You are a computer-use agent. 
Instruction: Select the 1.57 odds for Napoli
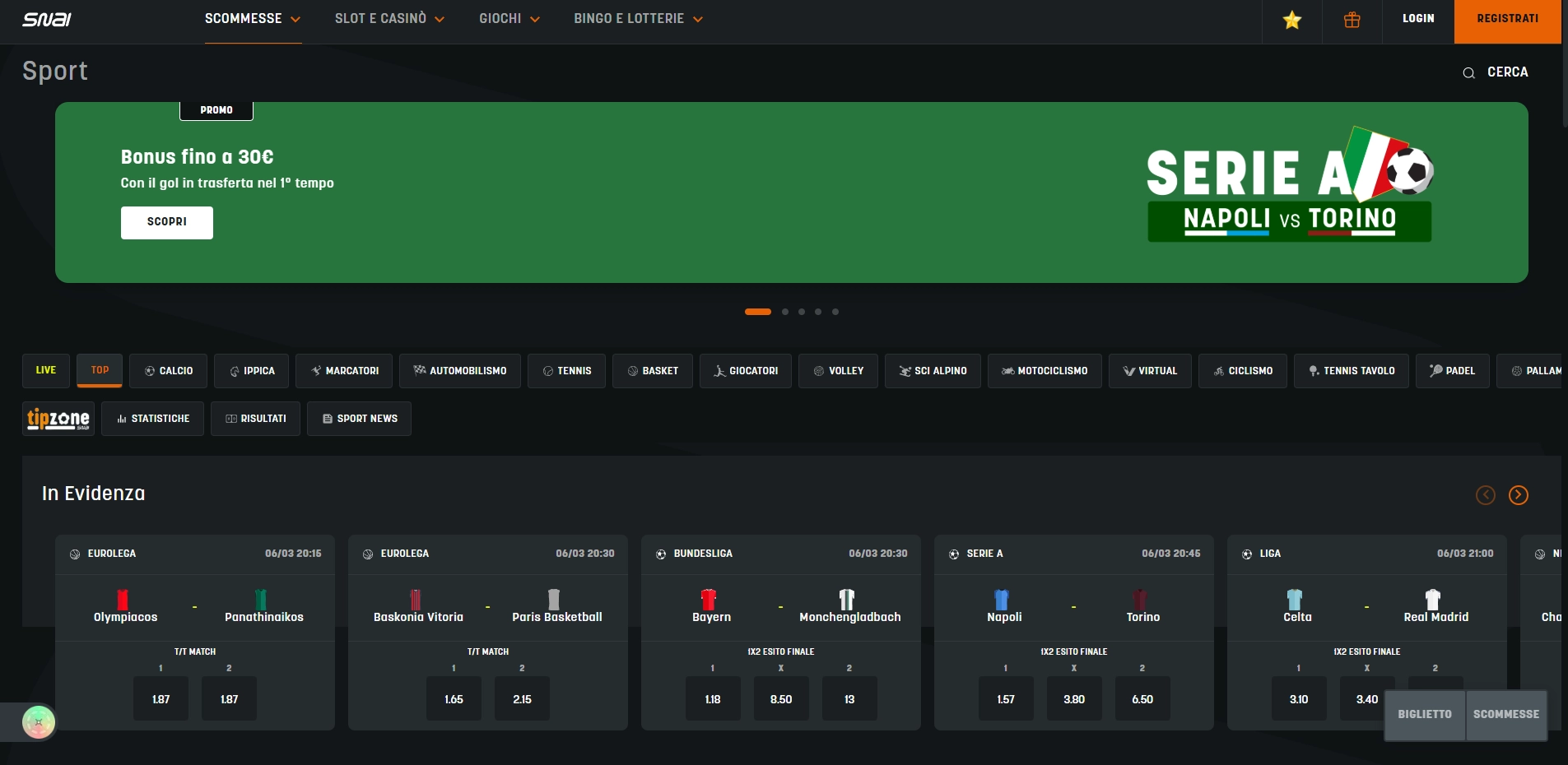pyautogui.click(x=1005, y=699)
